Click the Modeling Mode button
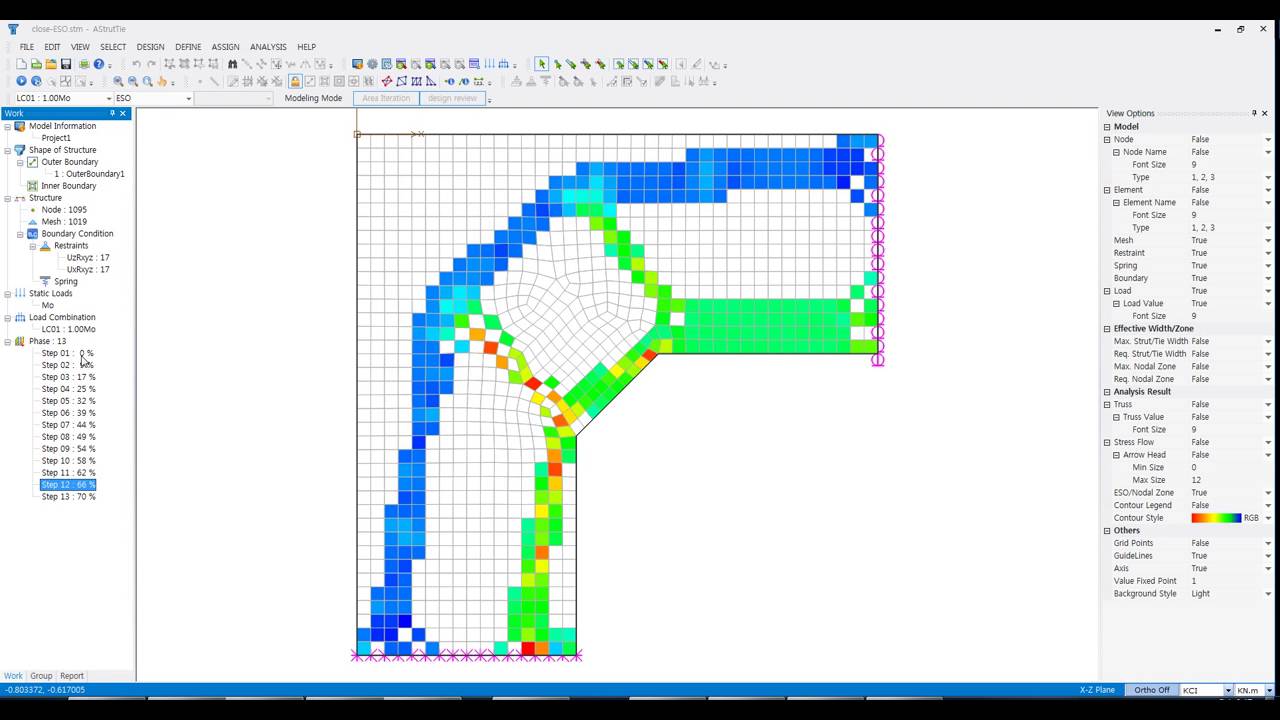This screenshot has width=1280, height=720. coord(313,98)
